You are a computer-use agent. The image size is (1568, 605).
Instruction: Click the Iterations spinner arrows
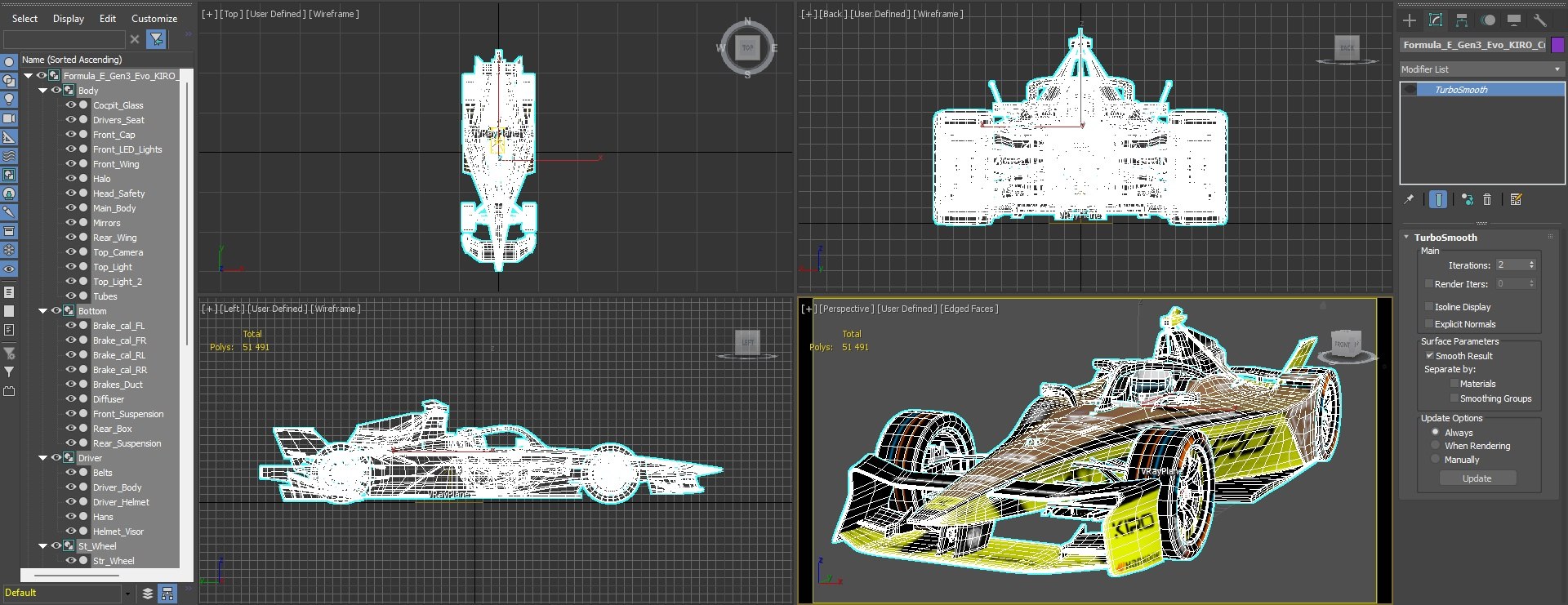[x=1531, y=265]
